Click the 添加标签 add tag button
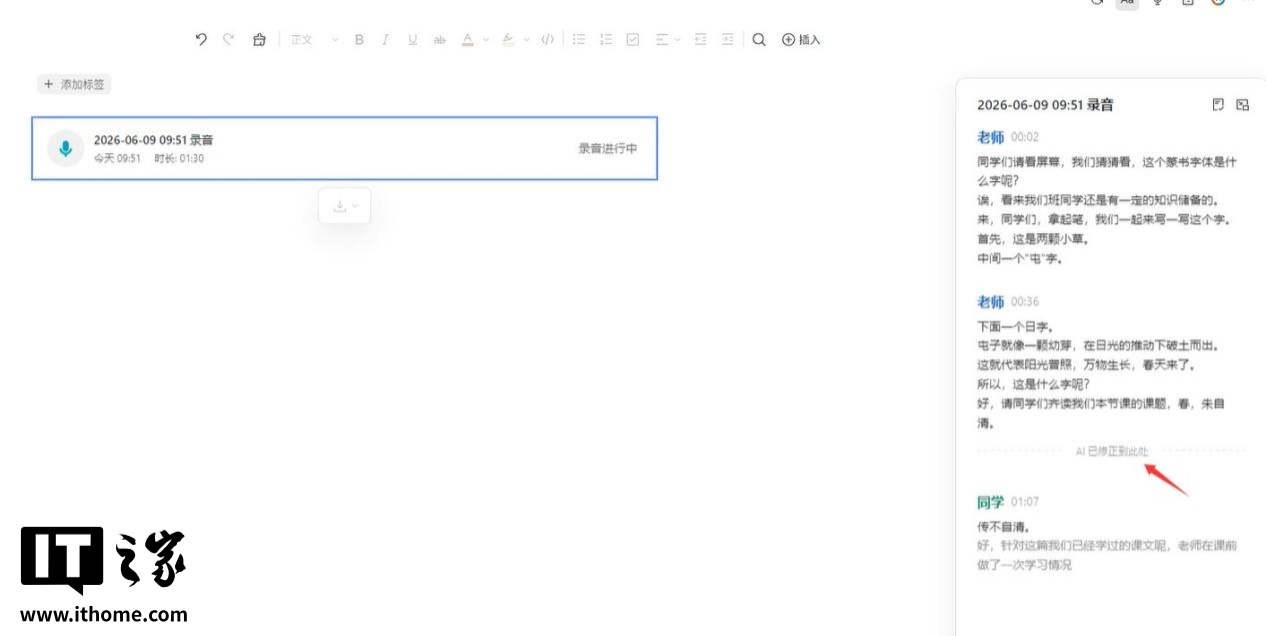This screenshot has height=636, width=1266. tap(74, 85)
